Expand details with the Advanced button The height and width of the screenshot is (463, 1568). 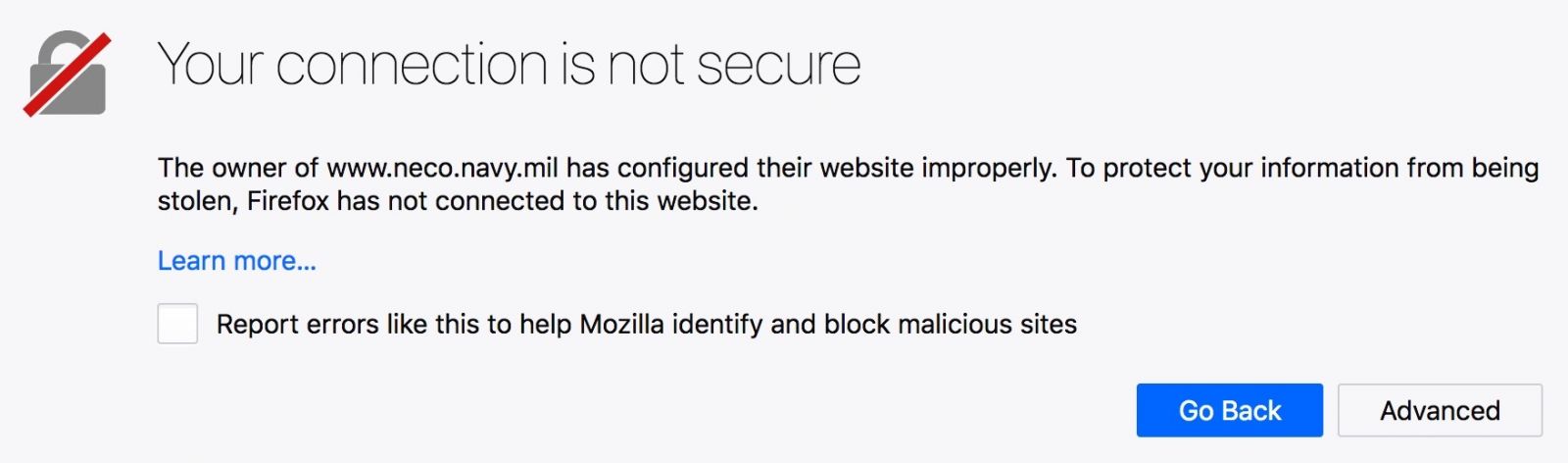[1440, 410]
